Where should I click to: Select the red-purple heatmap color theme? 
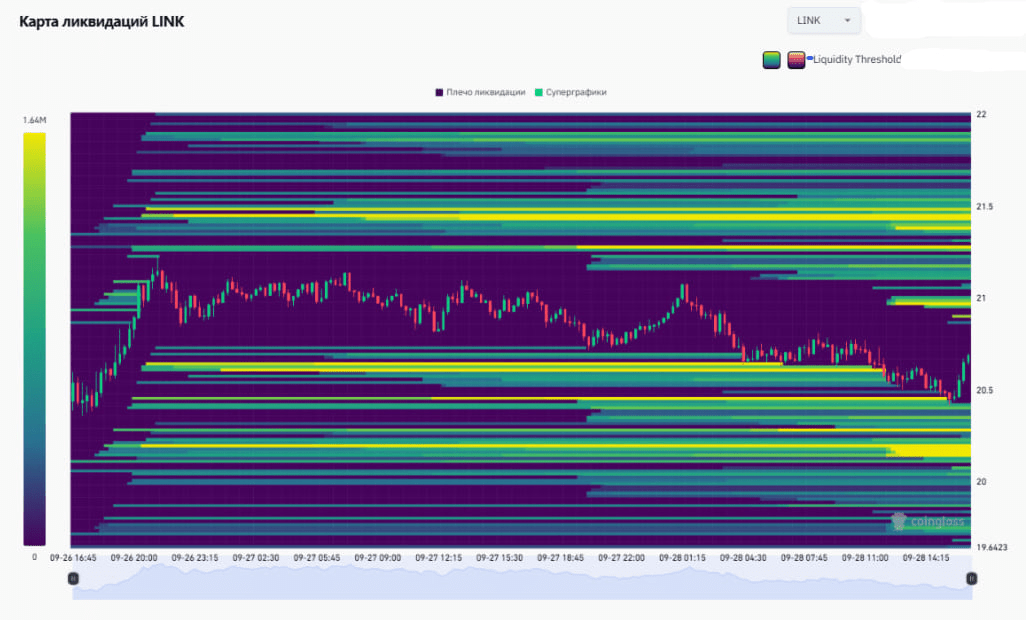(x=796, y=60)
